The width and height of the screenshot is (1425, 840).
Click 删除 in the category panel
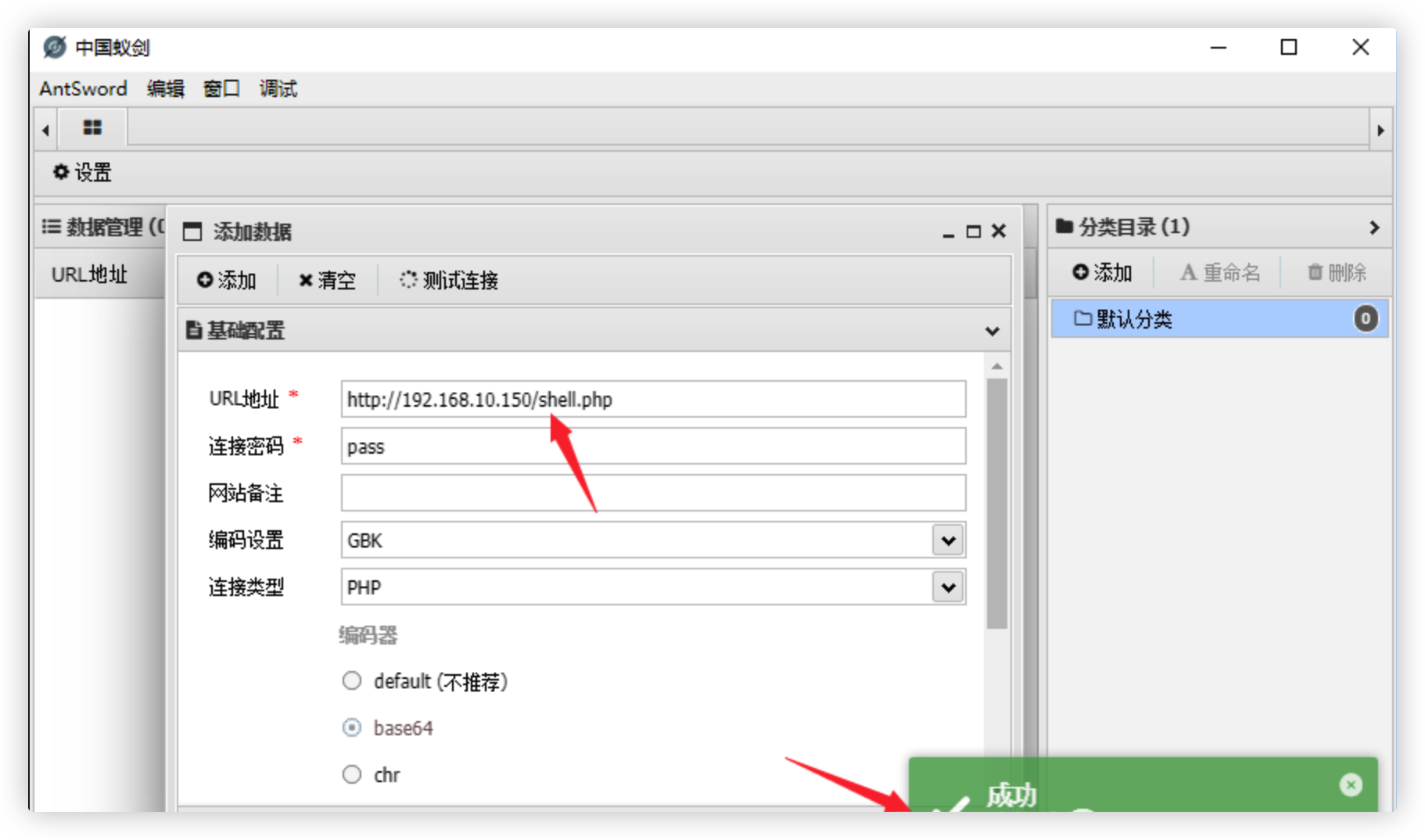(x=1337, y=272)
